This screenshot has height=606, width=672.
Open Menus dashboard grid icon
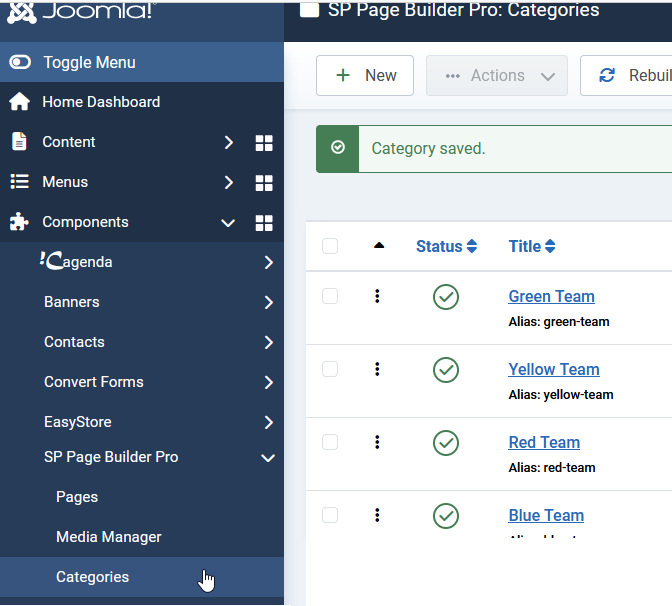tap(264, 183)
